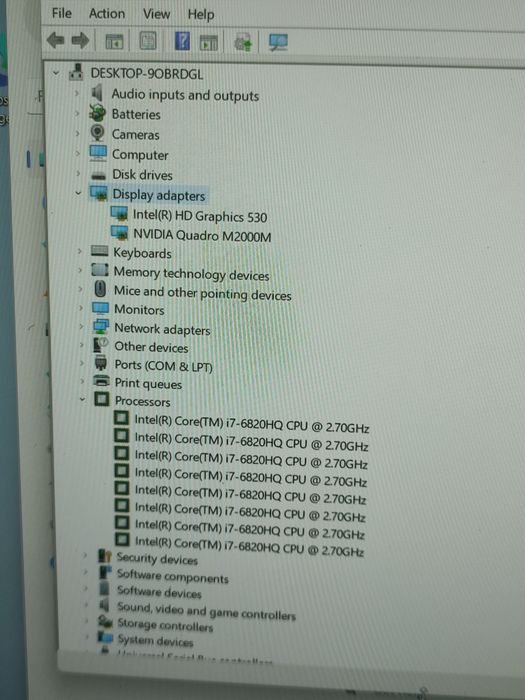Select Intel(R) HD Graphics 530
Viewport: 525px width, 700px height.
[200, 217]
